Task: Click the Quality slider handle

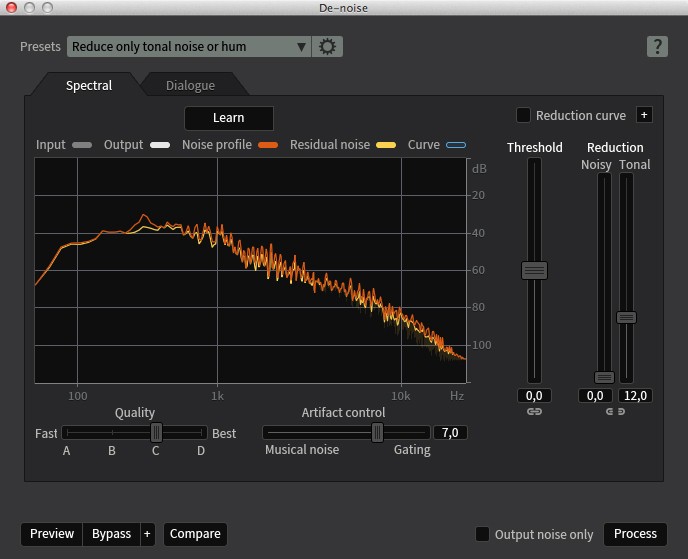Action: pyautogui.click(x=156, y=433)
